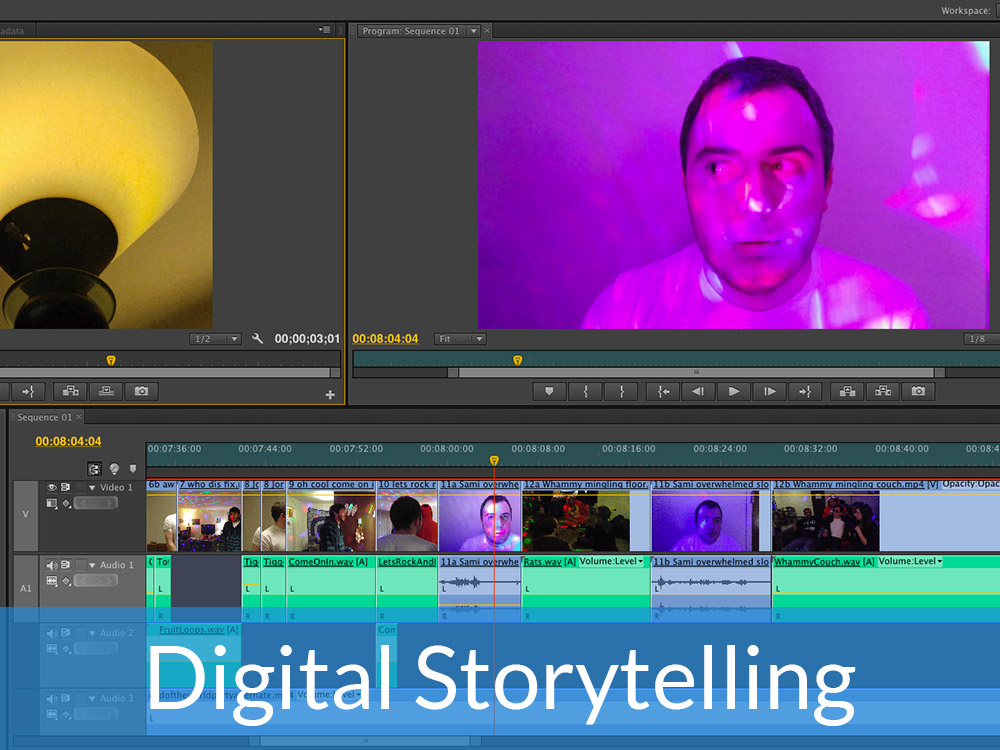1000x750 pixels.
Task: Set display style for Audio 1
Action: pos(52,580)
